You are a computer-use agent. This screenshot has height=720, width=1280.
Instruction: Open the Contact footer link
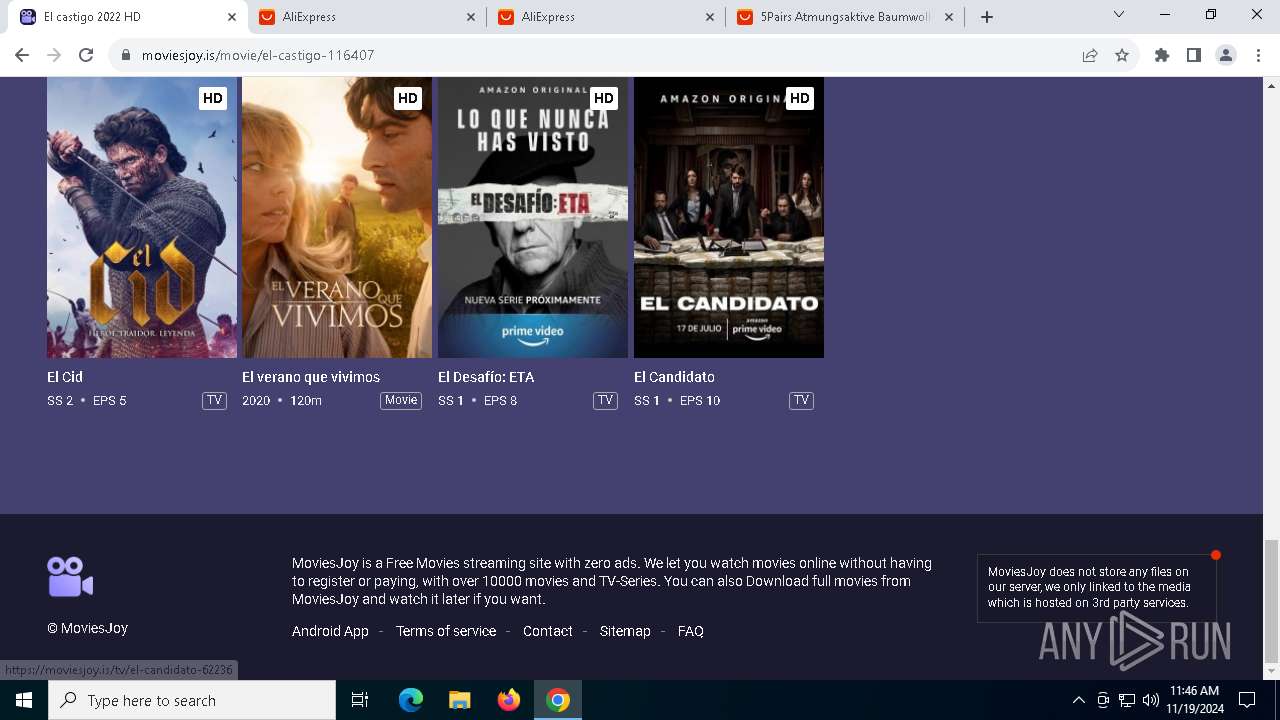(x=548, y=631)
